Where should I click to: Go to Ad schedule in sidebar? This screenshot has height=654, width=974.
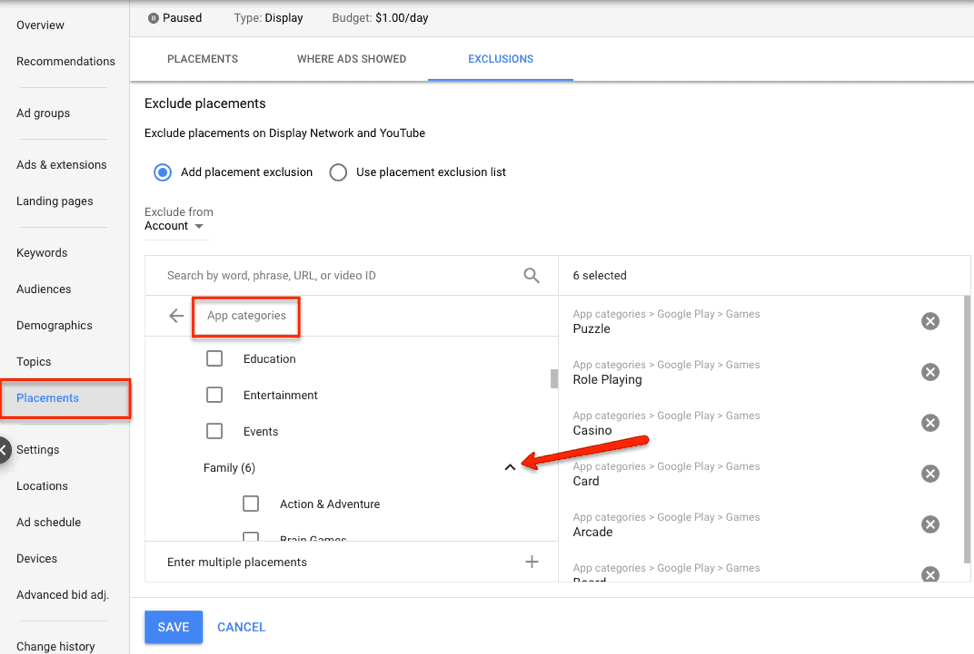(48, 522)
